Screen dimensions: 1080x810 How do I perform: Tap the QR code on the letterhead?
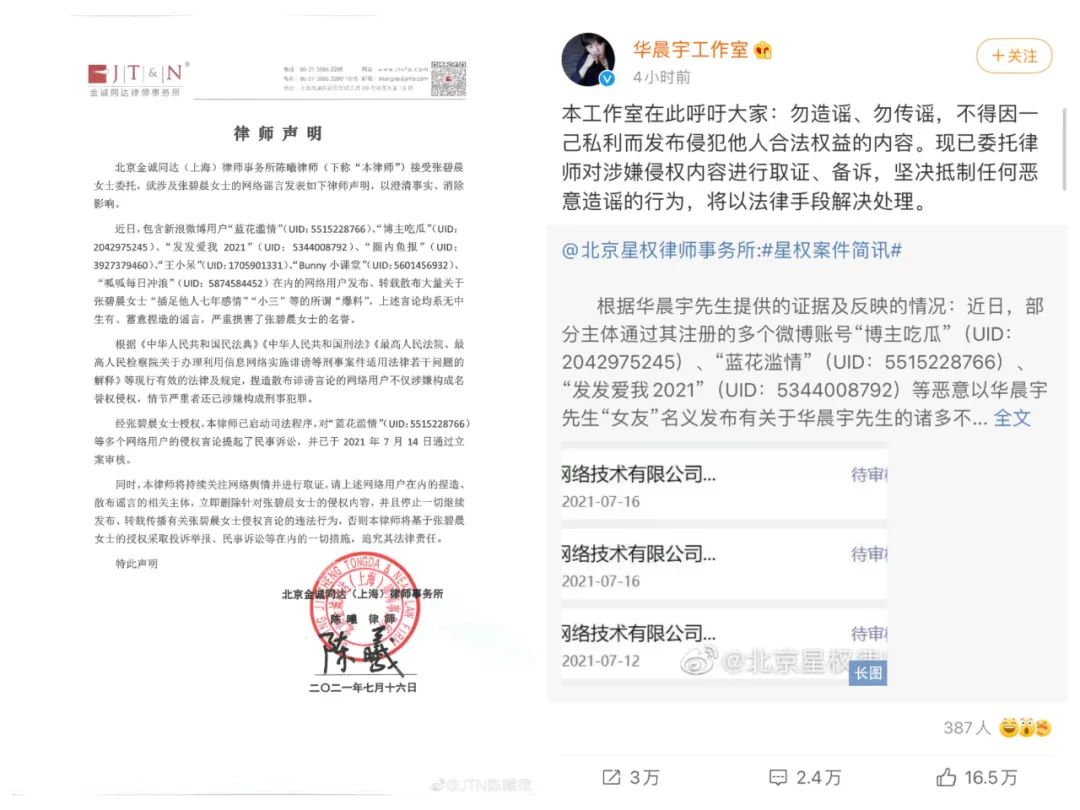point(448,78)
